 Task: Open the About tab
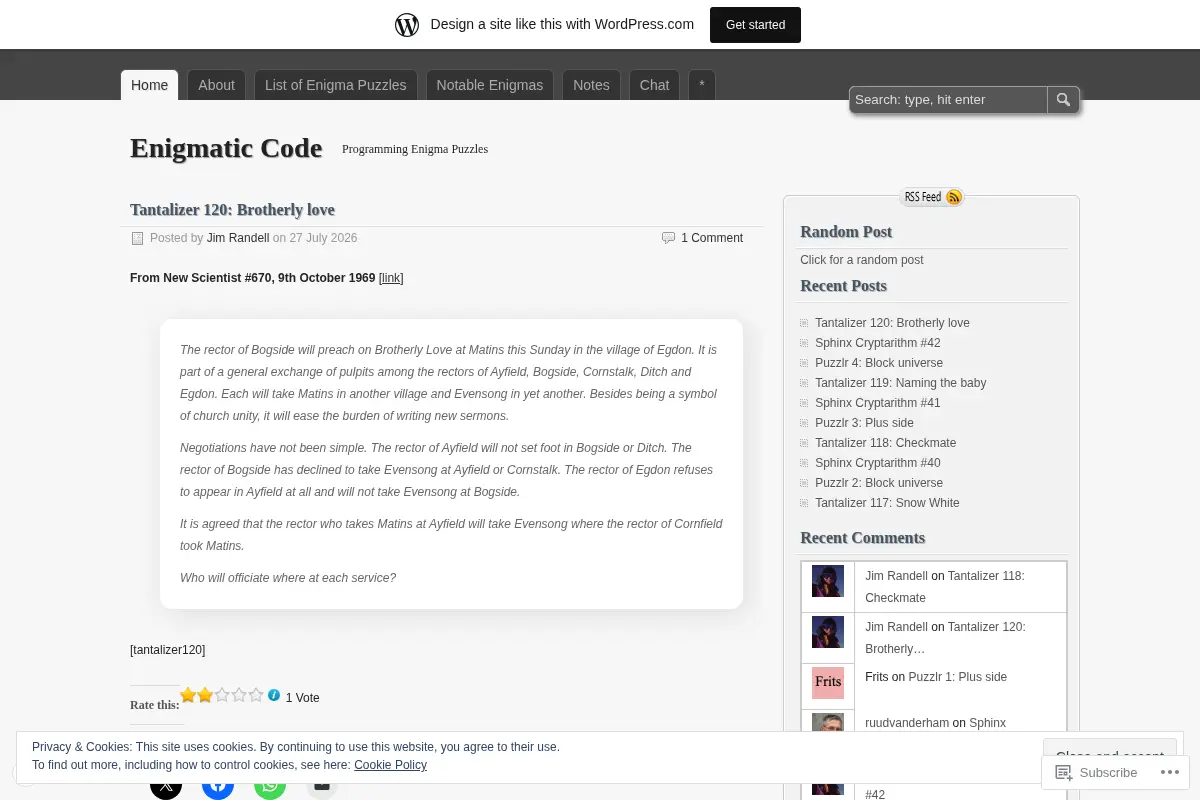pyautogui.click(x=216, y=85)
